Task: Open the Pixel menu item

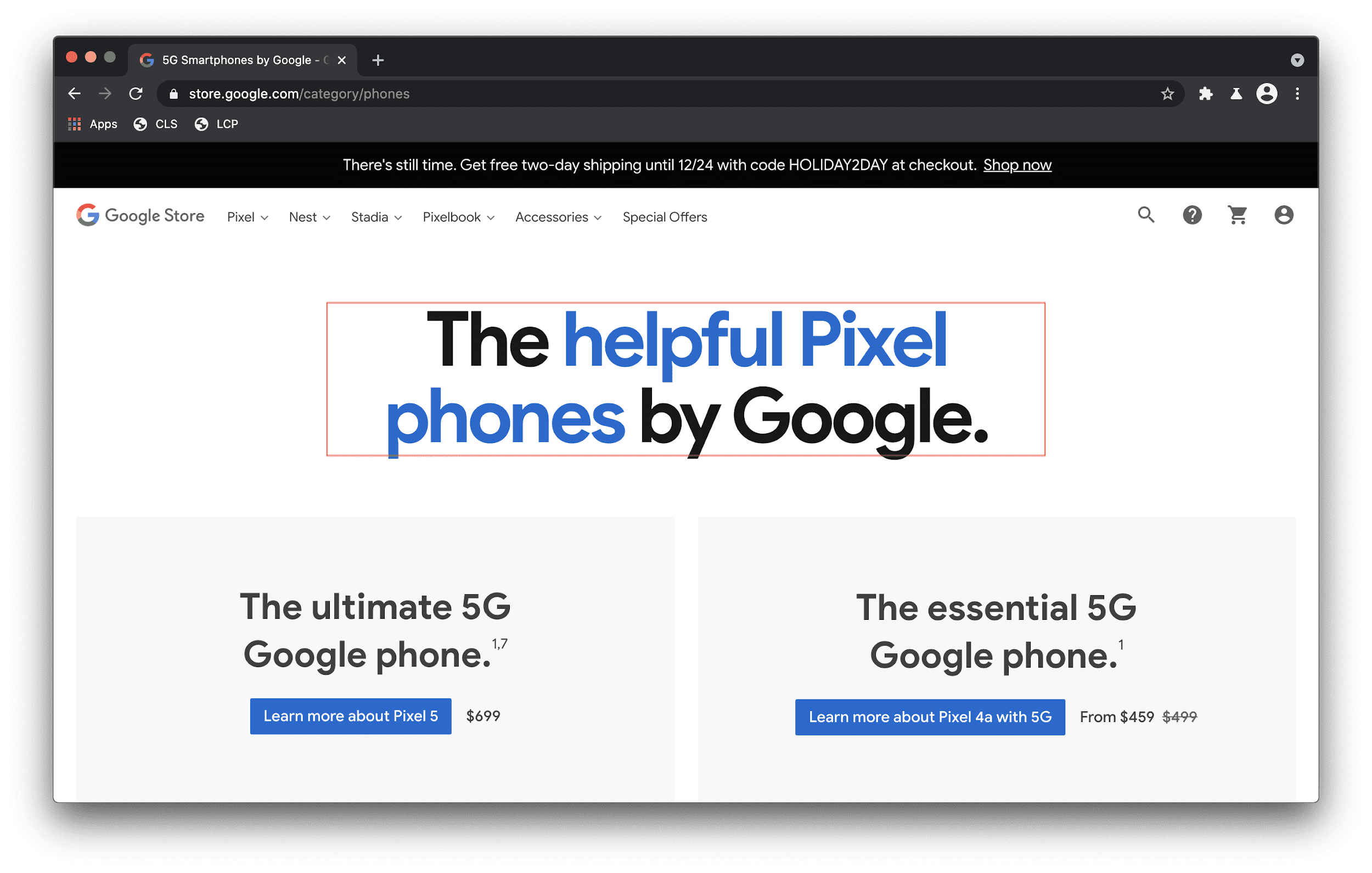Action: click(x=248, y=217)
